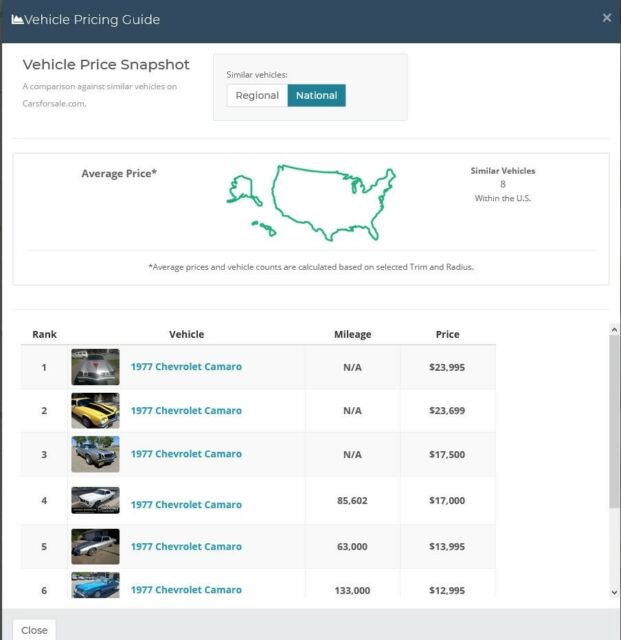Select the $17,500 price cell

click(447, 454)
